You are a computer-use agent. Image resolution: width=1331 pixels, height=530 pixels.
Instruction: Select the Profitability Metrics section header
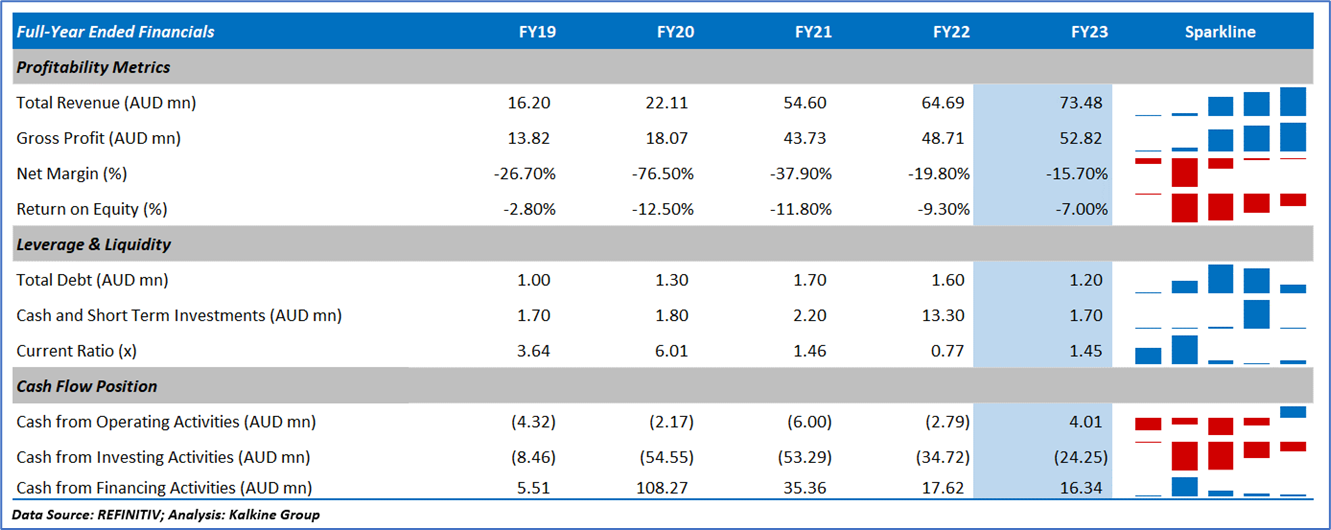coord(94,68)
